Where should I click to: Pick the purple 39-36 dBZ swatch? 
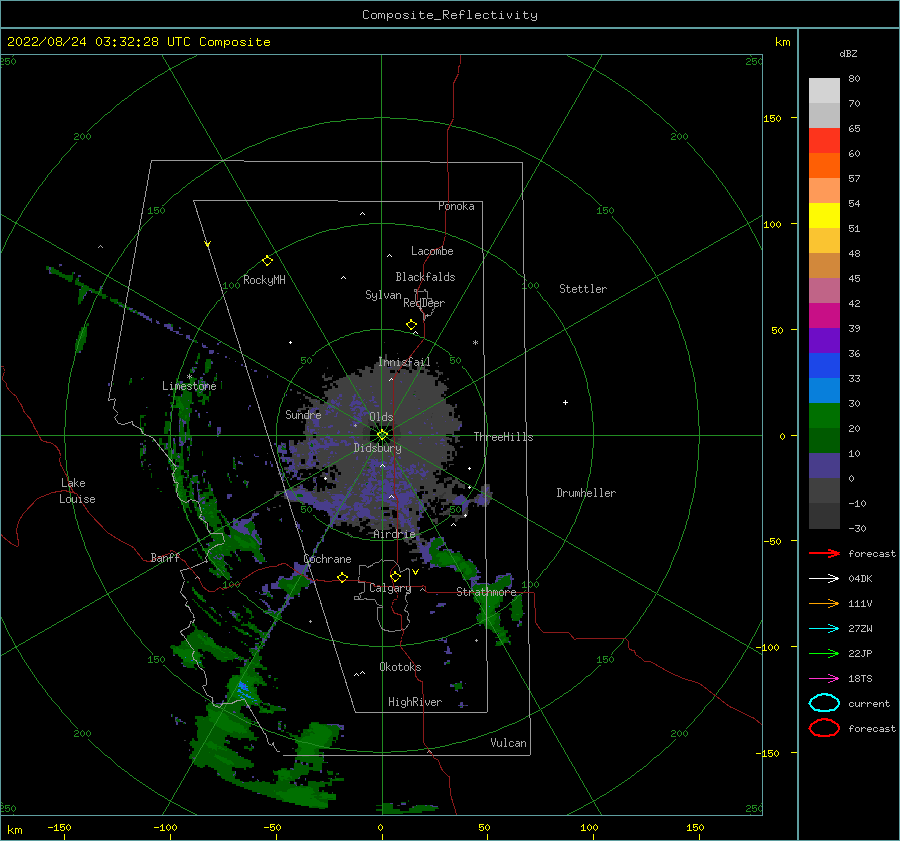(x=824, y=341)
